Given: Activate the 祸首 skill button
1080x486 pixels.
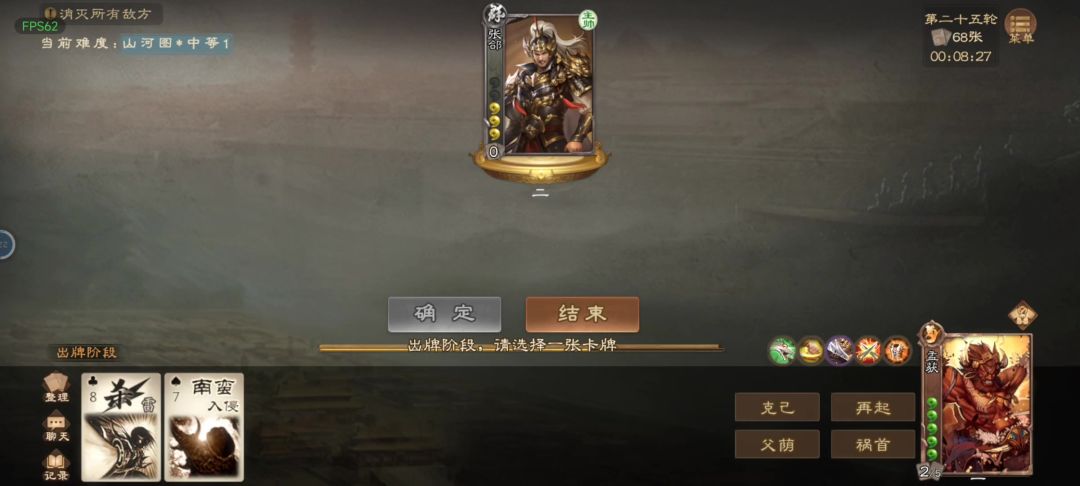Looking at the screenshot, I should point(873,445).
